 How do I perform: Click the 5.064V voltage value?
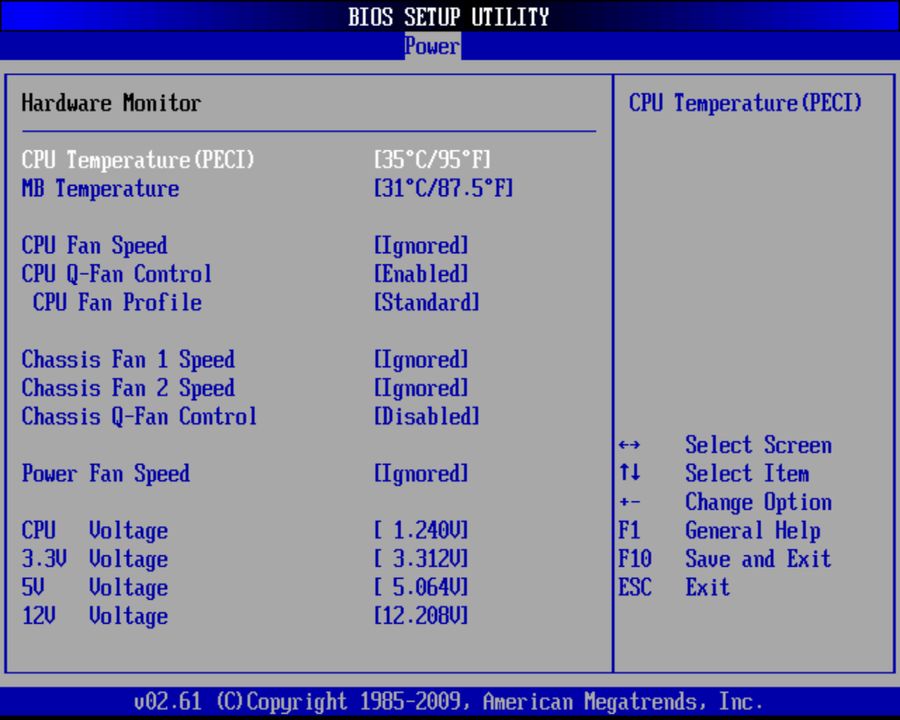click(x=421, y=587)
